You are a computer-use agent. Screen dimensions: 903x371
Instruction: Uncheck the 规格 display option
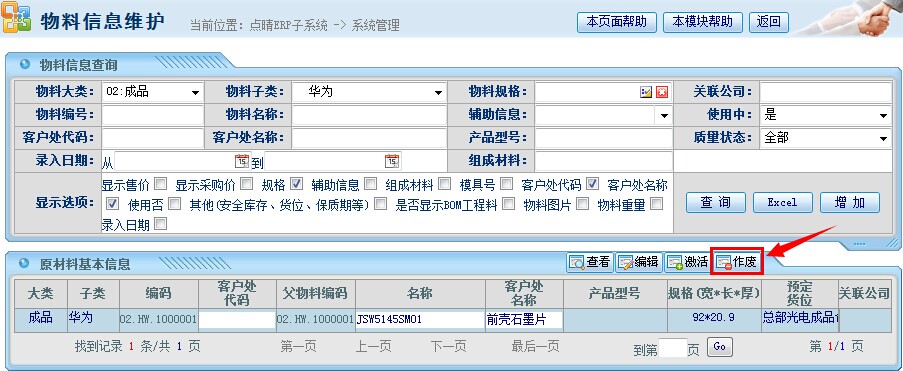pos(297,184)
